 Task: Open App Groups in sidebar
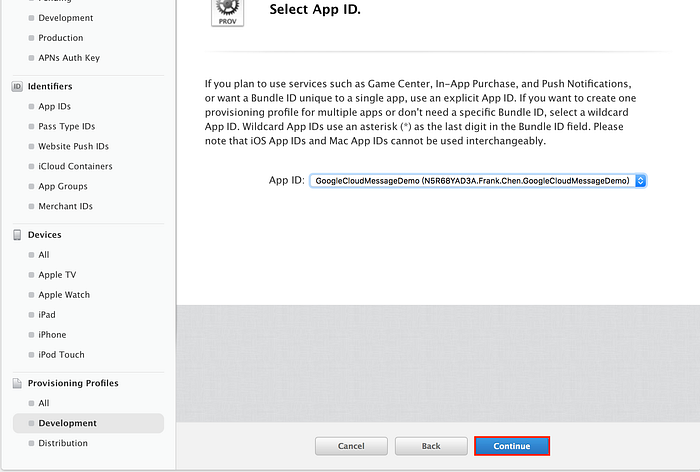click(62, 186)
